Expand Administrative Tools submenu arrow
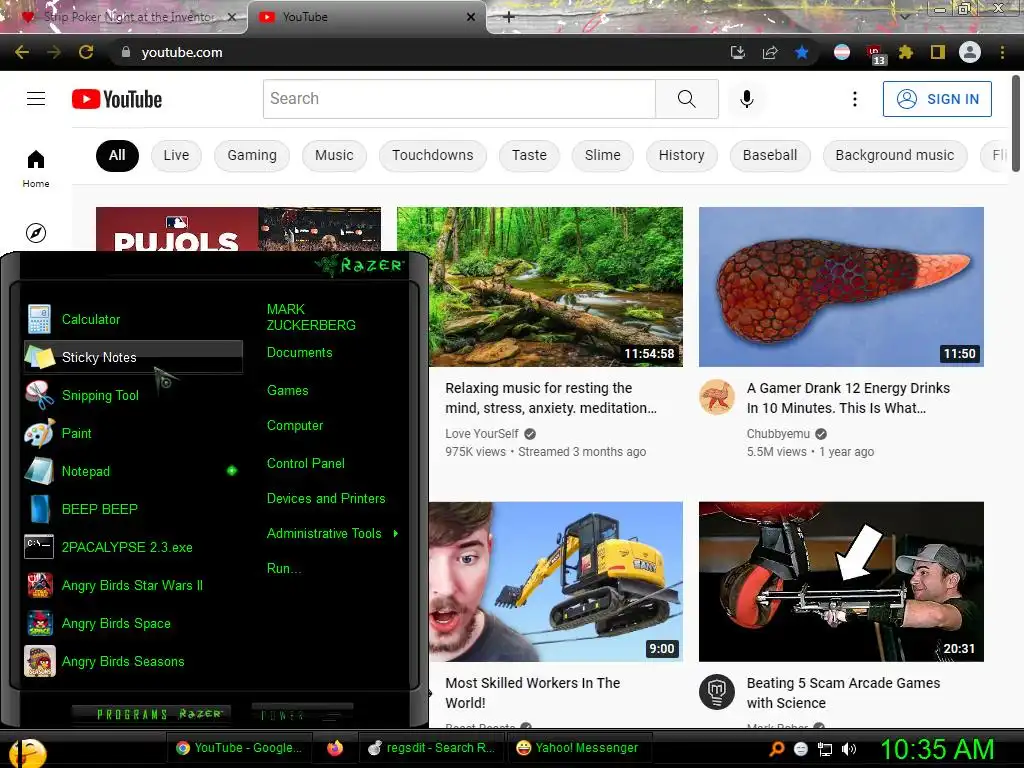 click(396, 534)
